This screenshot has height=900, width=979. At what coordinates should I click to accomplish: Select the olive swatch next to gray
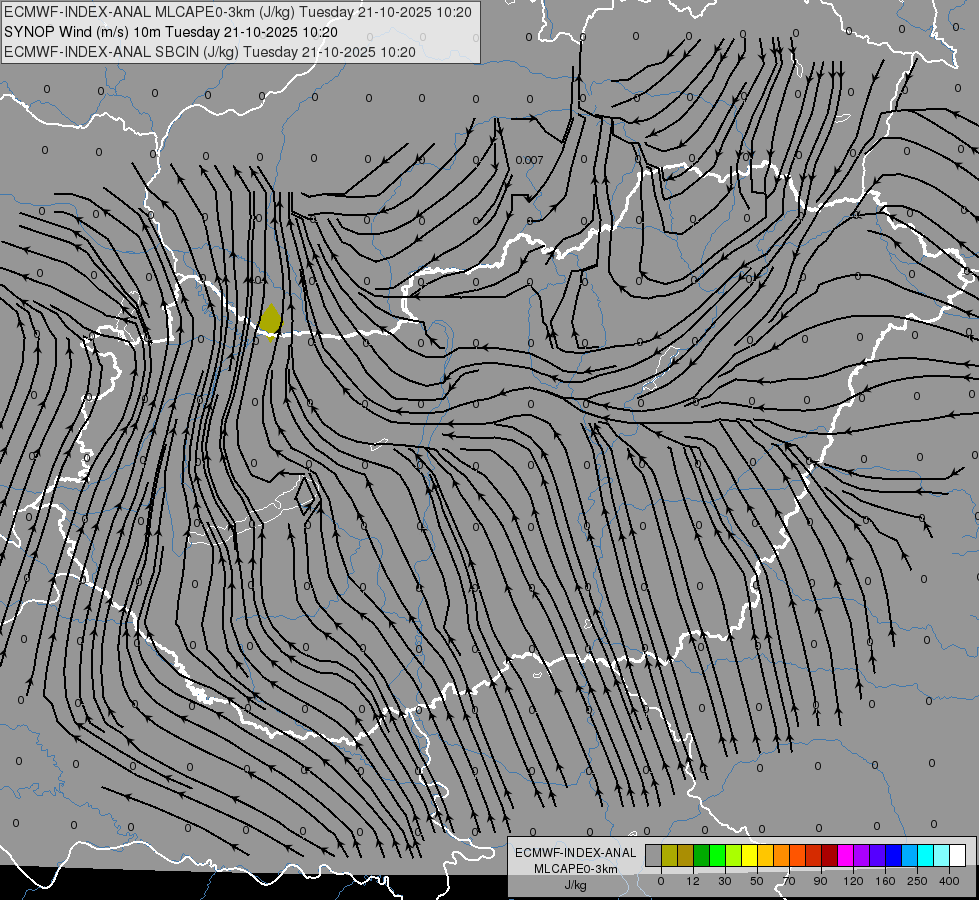[669, 855]
